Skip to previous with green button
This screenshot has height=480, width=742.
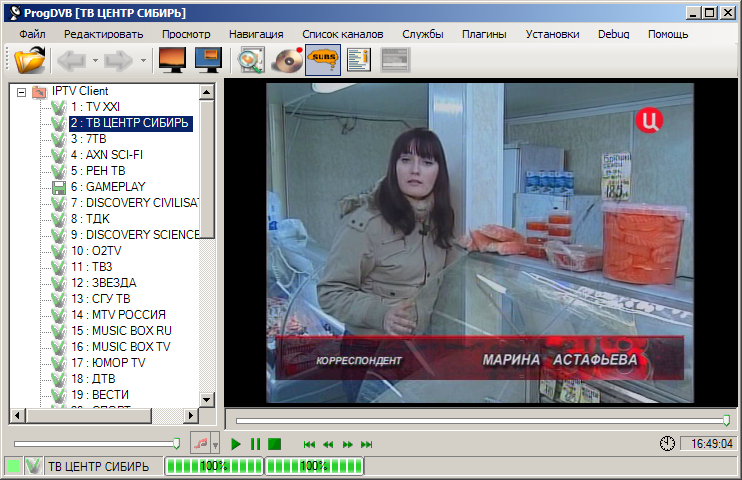click(x=309, y=444)
